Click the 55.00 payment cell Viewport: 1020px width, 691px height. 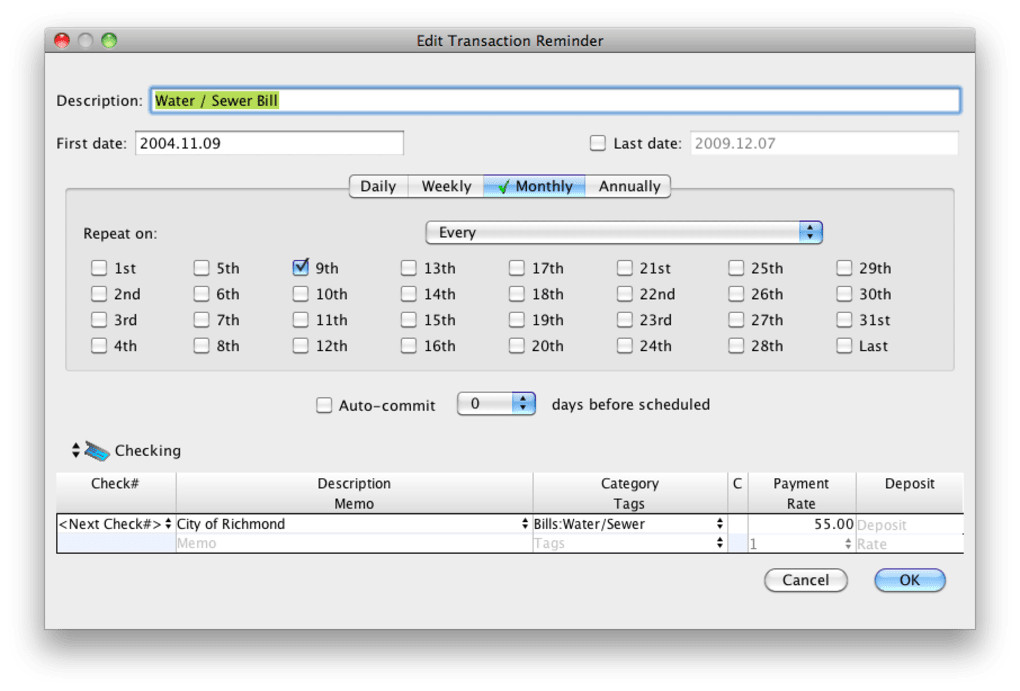(801, 524)
